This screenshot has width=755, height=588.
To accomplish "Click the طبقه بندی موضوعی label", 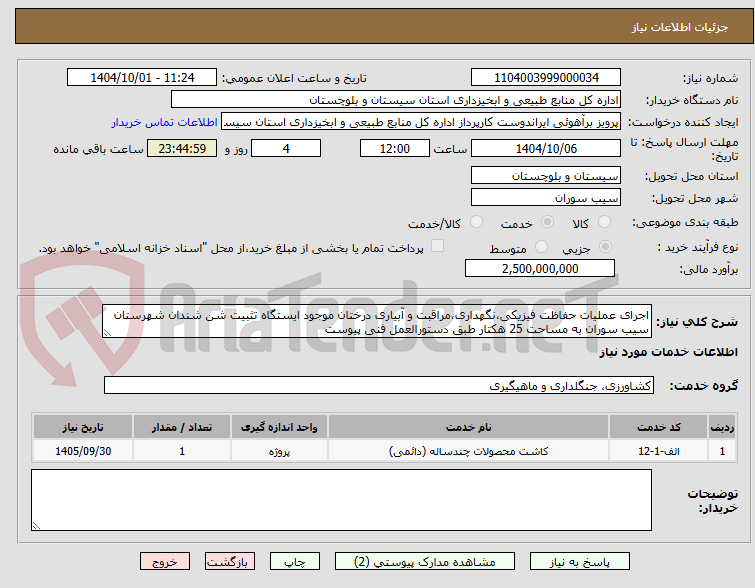I will 685,222.
